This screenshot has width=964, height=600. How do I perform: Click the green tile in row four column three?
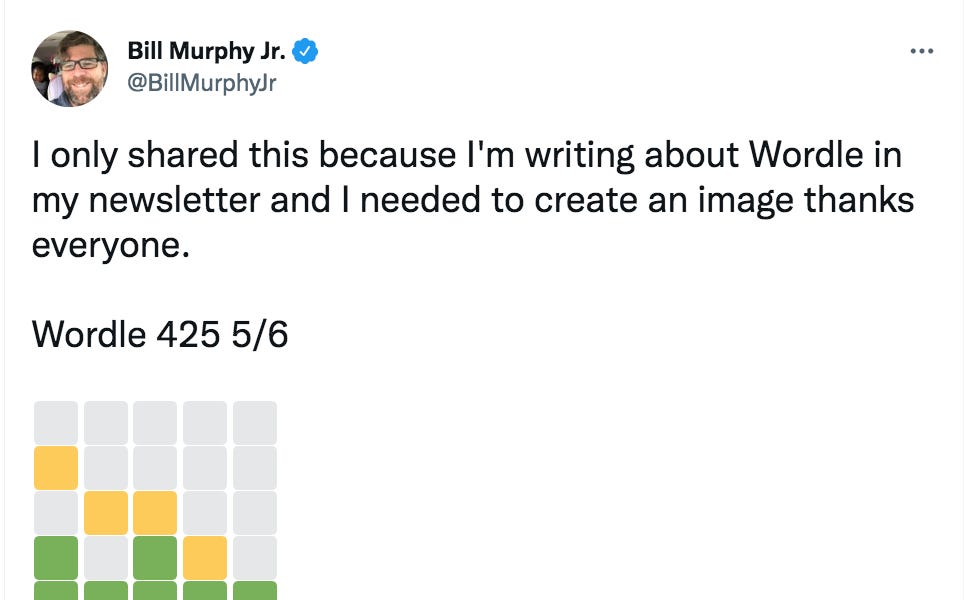(155, 558)
